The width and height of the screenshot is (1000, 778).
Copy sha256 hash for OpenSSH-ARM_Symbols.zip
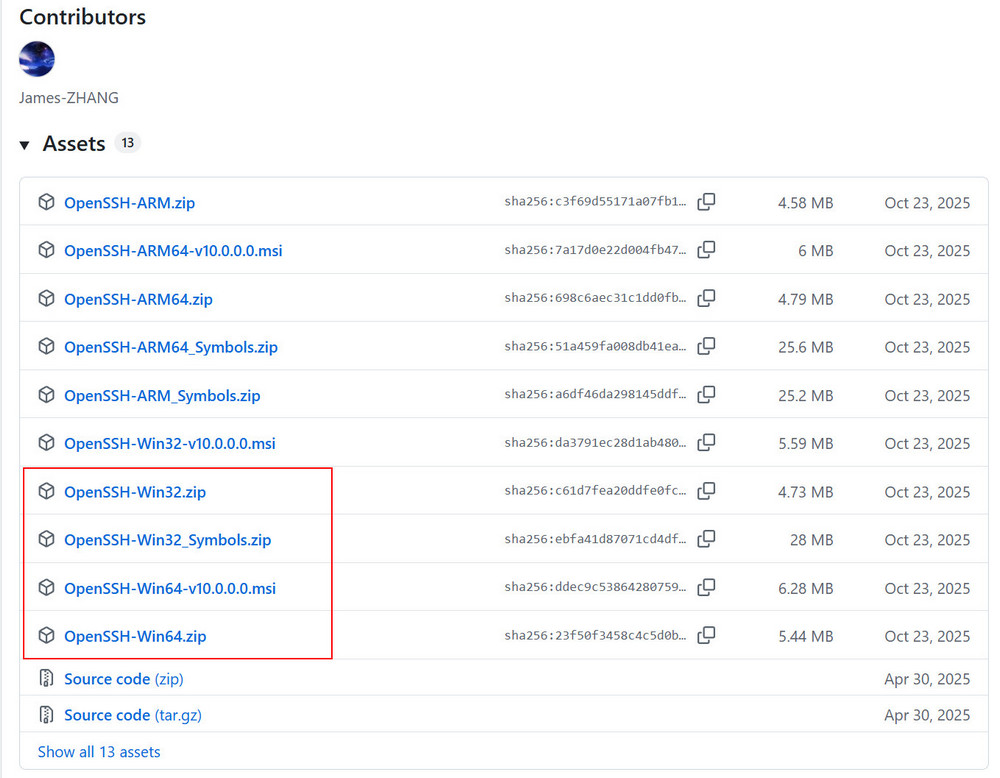tap(706, 394)
